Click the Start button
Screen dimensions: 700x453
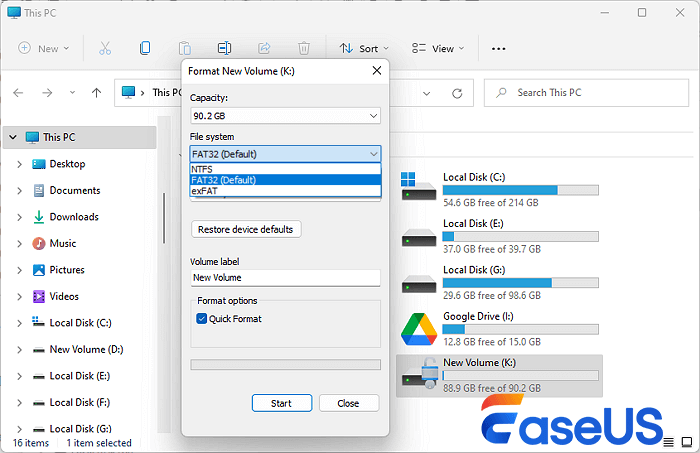tap(281, 403)
